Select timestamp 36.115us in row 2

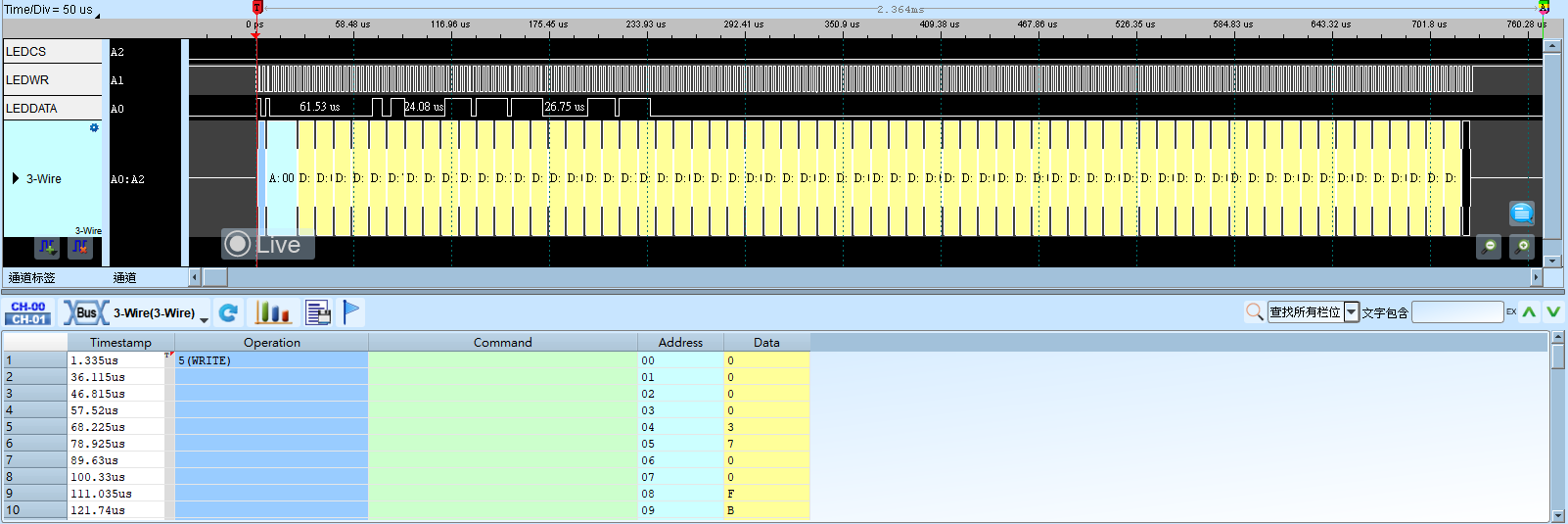pos(115,377)
